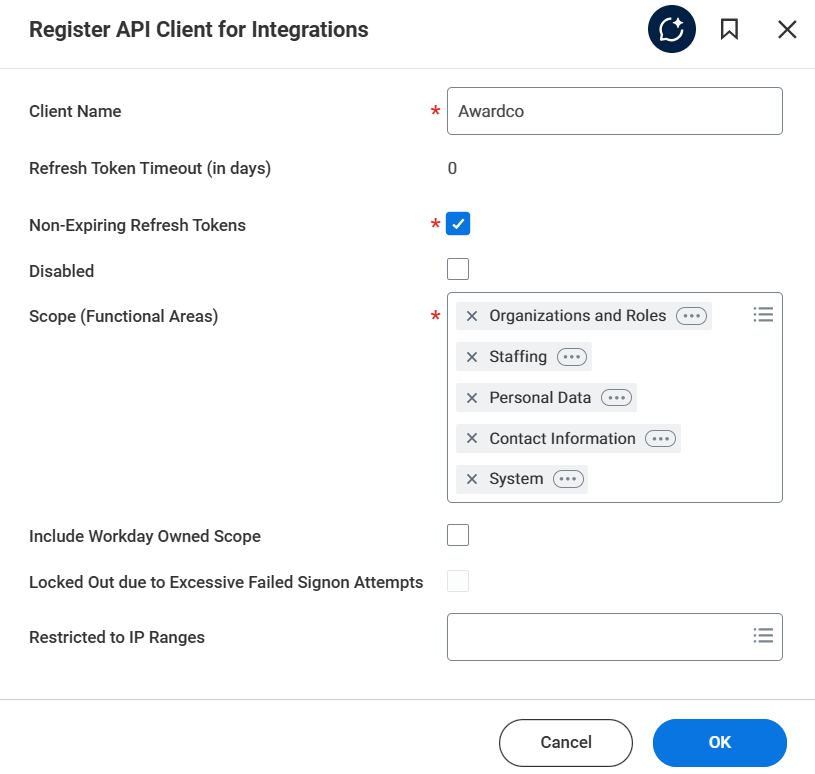This screenshot has height=774, width=815.
Task: Remove Organizations and Roles scope tag
Action: click(472, 316)
